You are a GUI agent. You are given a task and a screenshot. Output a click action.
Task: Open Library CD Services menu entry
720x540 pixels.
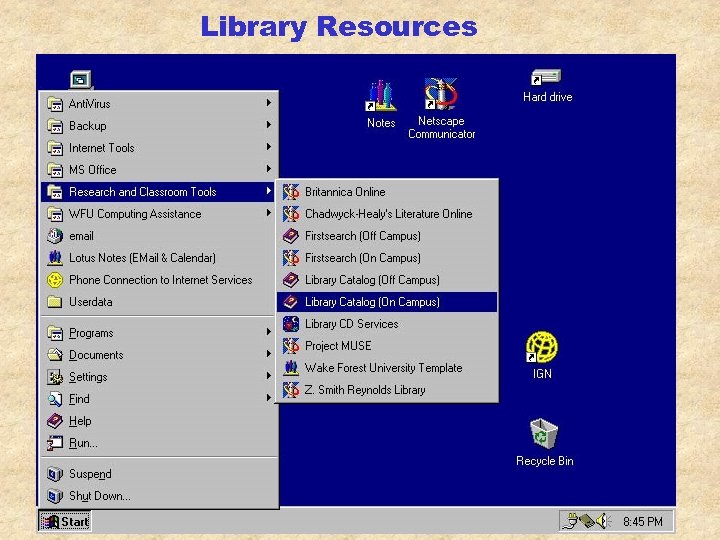[x=387, y=324]
